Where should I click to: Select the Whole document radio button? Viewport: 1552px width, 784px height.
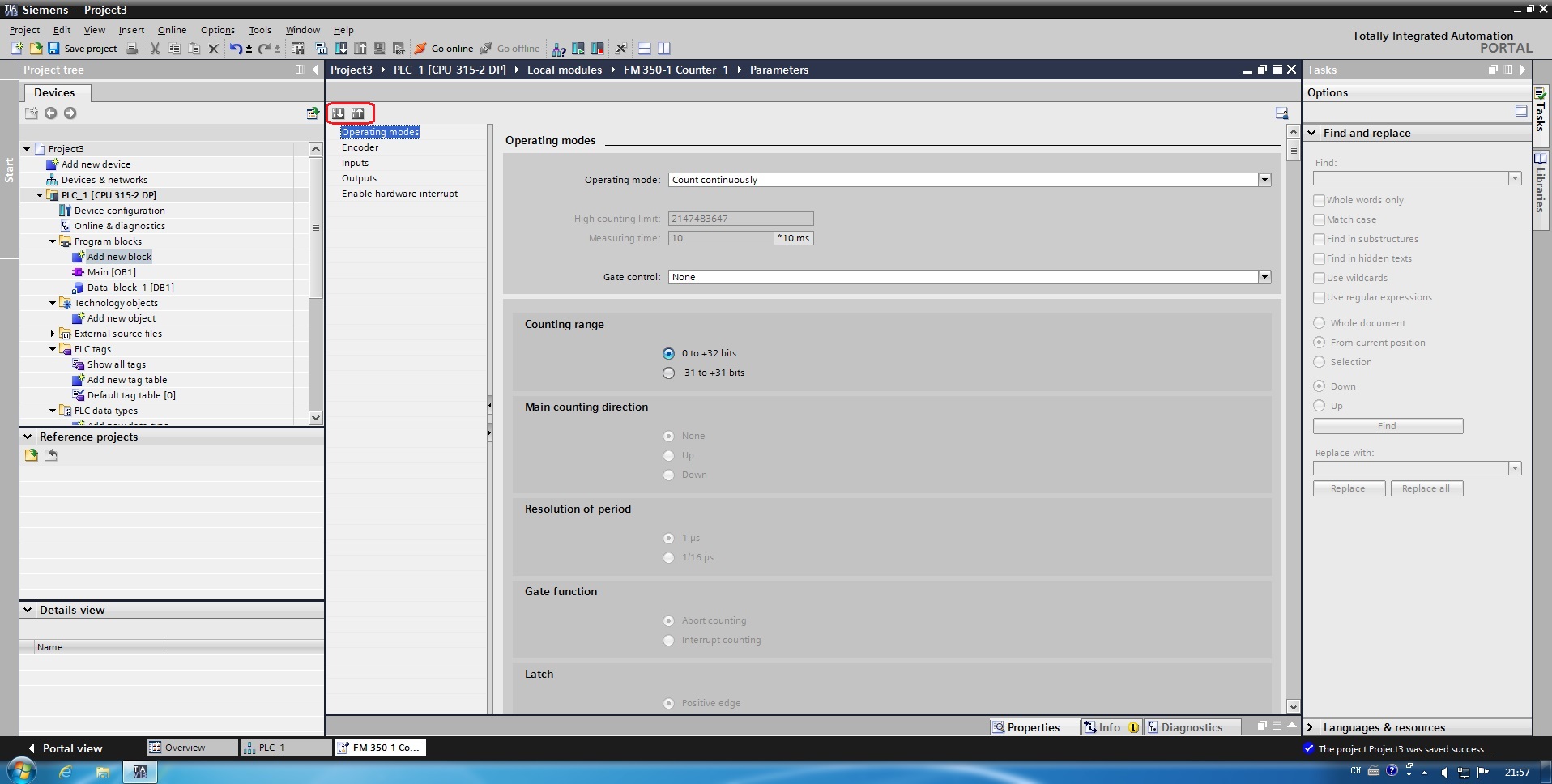pos(1319,323)
